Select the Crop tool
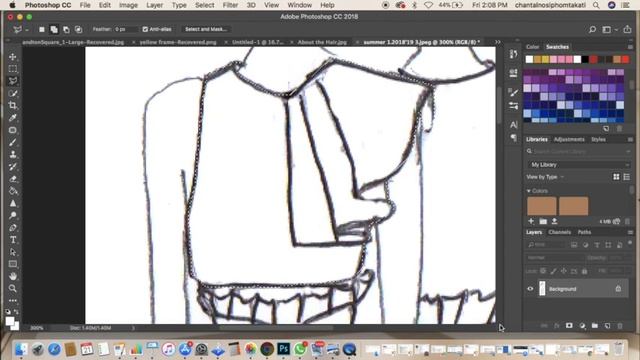Image resolution: width=640 pixels, height=360 pixels. [13, 105]
